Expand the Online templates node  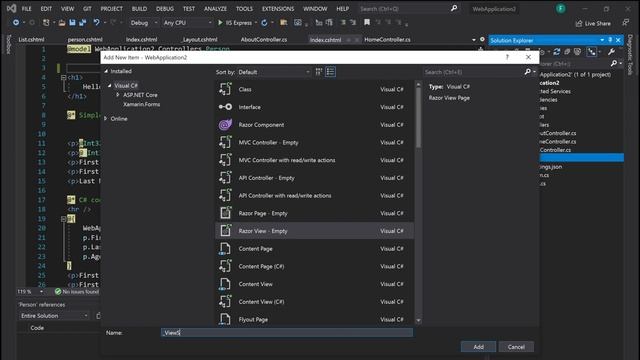pyautogui.click(x=106, y=119)
